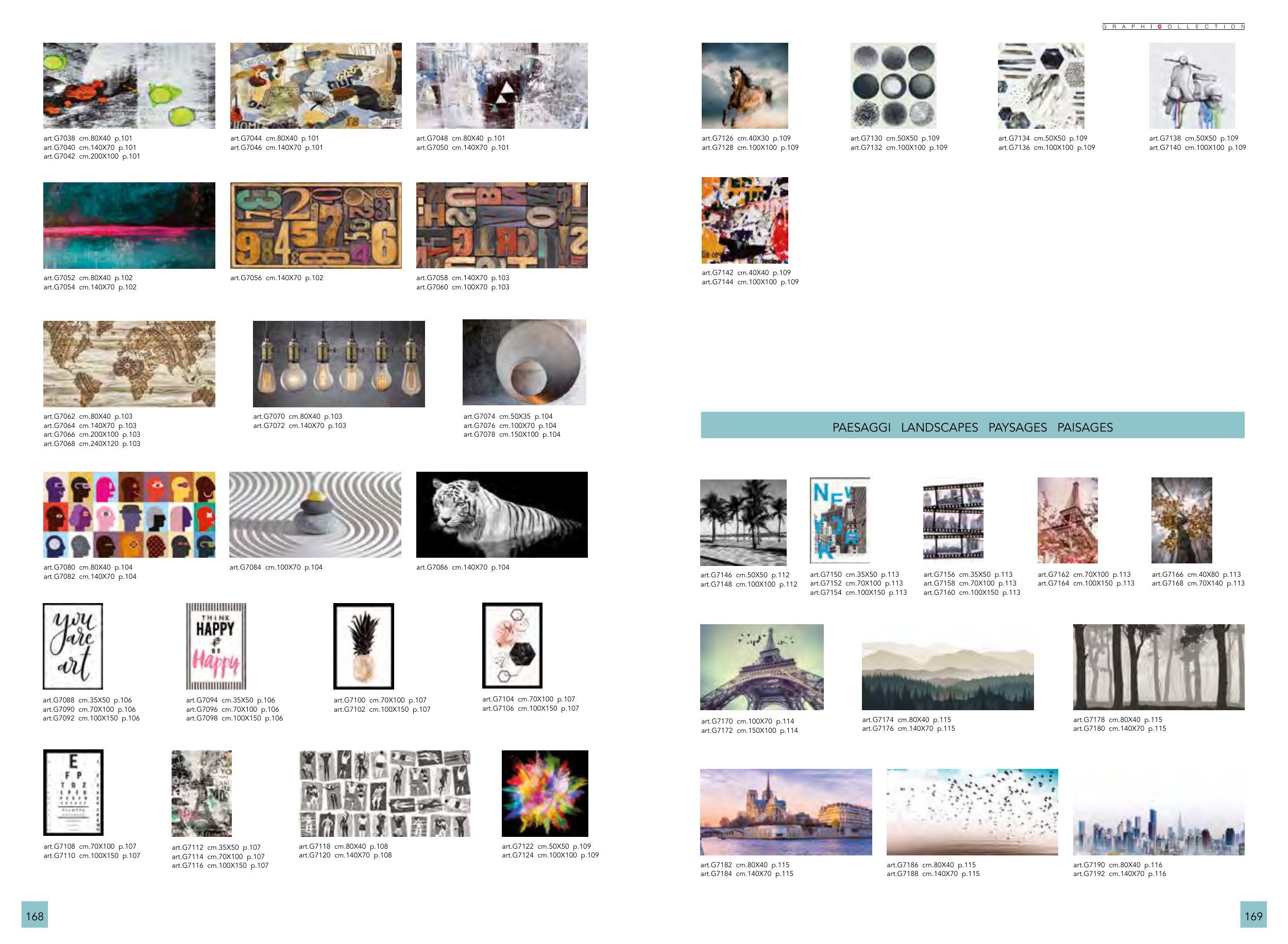
Task: Select the galloping horse artwork thumbnail
Action: [744, 85]
